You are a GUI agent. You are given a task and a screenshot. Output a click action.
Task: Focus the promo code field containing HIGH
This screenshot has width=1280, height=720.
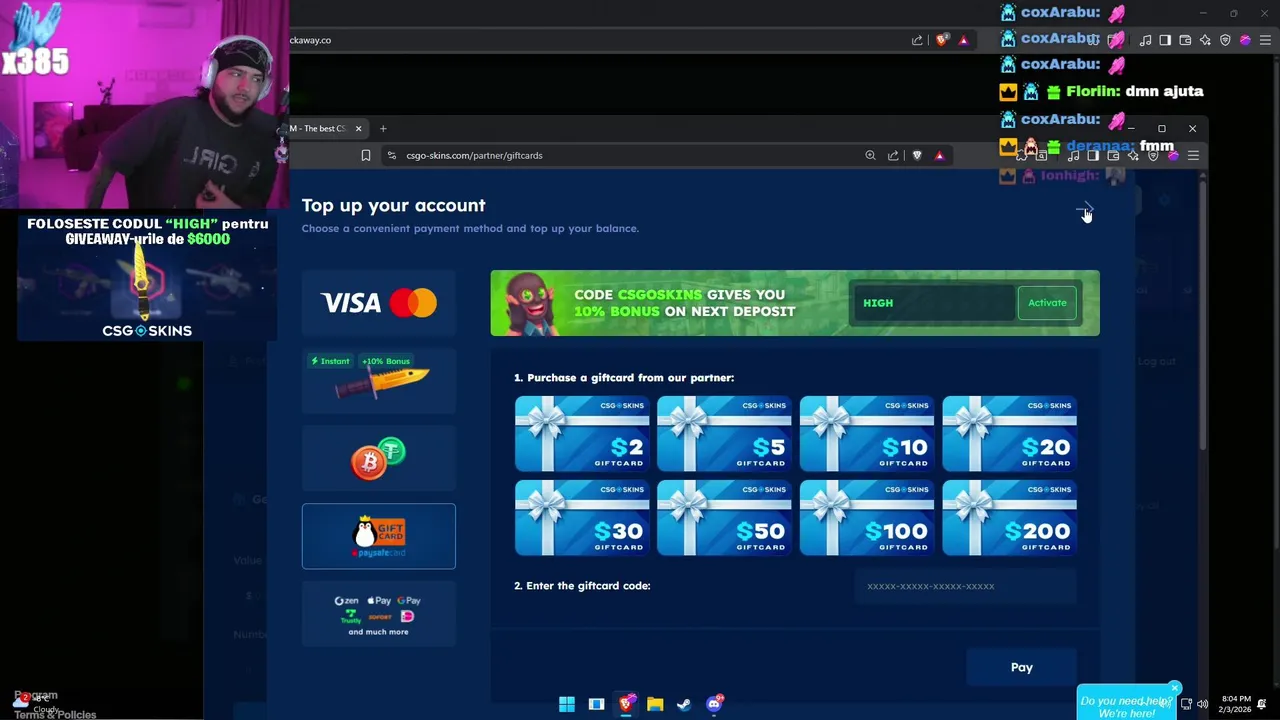click(x=932, y=303)
